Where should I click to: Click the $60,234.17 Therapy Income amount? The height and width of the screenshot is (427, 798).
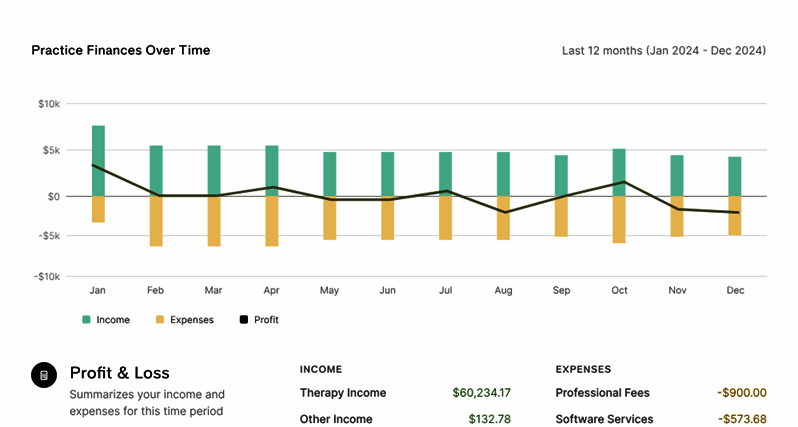481,393
